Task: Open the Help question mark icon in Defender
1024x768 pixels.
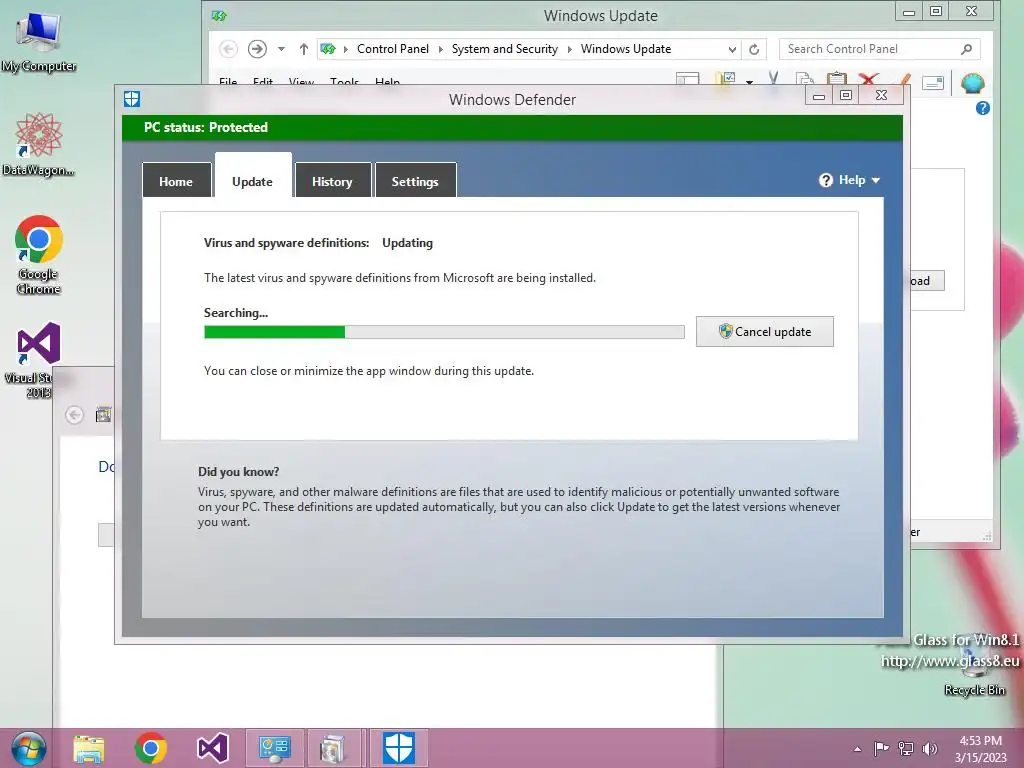Action: [825, 180]
